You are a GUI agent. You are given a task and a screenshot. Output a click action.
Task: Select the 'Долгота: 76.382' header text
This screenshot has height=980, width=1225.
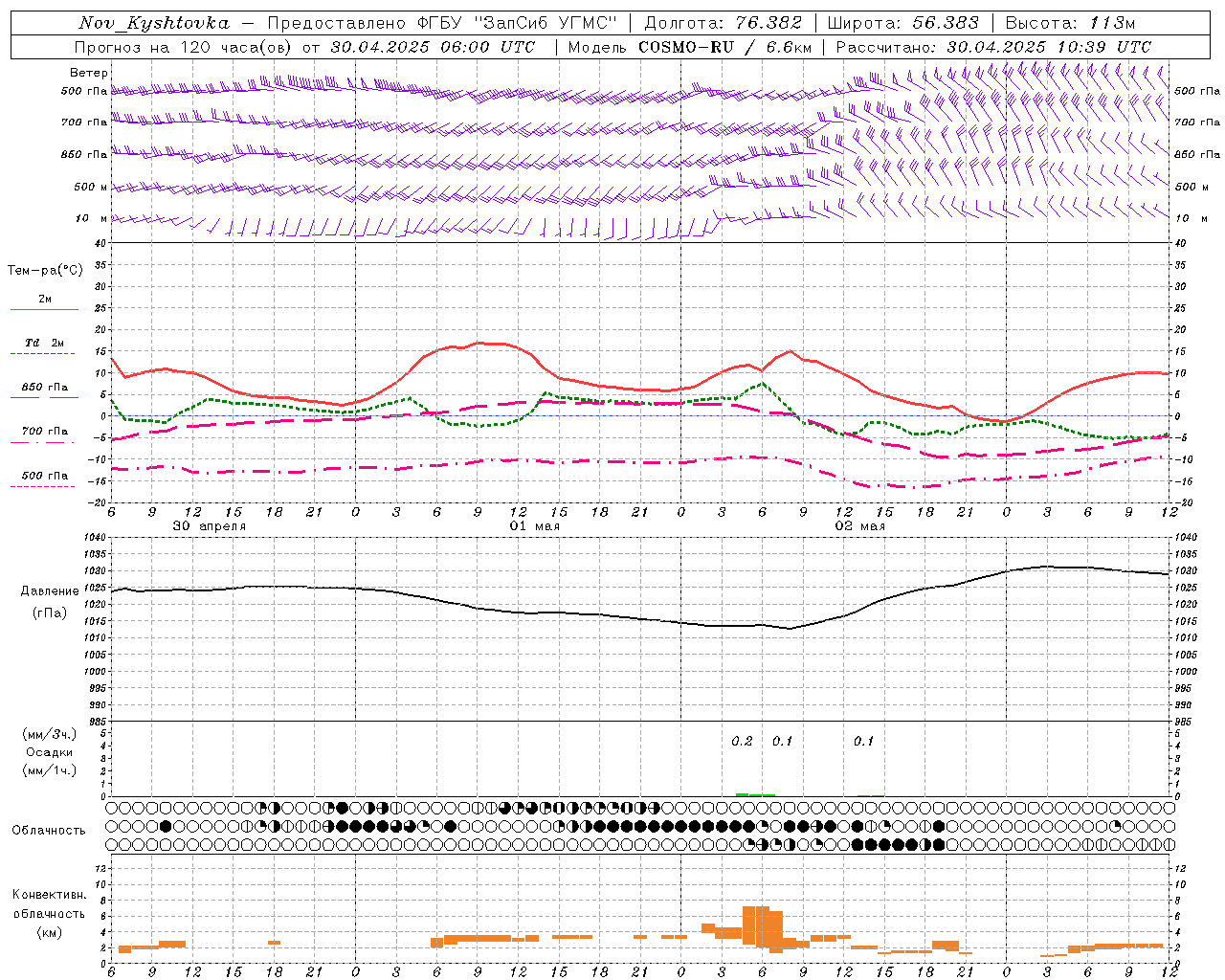click(x=724, y=23)
